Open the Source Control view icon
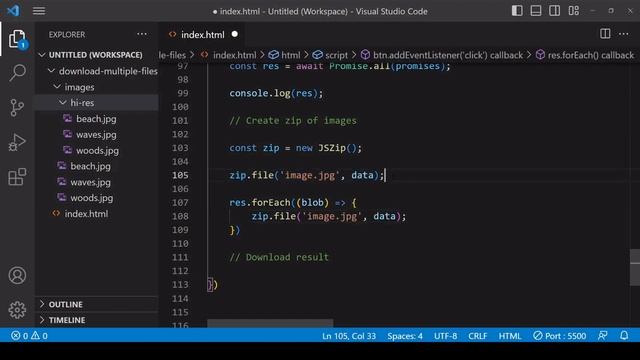The image size is (640, 360). pos(17,108)
